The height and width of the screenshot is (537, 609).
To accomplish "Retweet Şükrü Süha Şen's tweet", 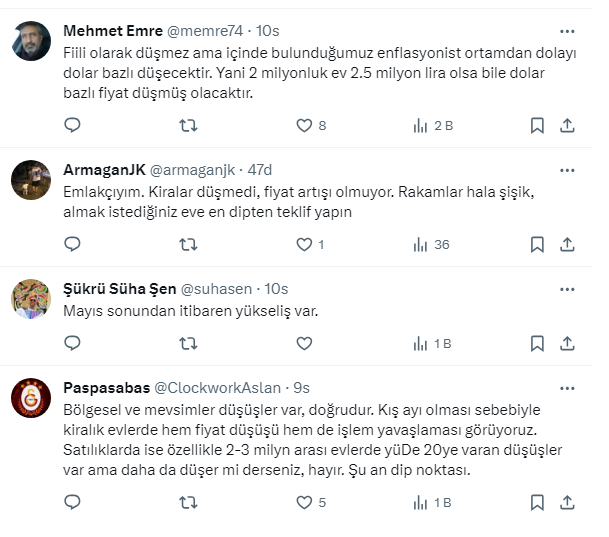I will coord(187,343).
